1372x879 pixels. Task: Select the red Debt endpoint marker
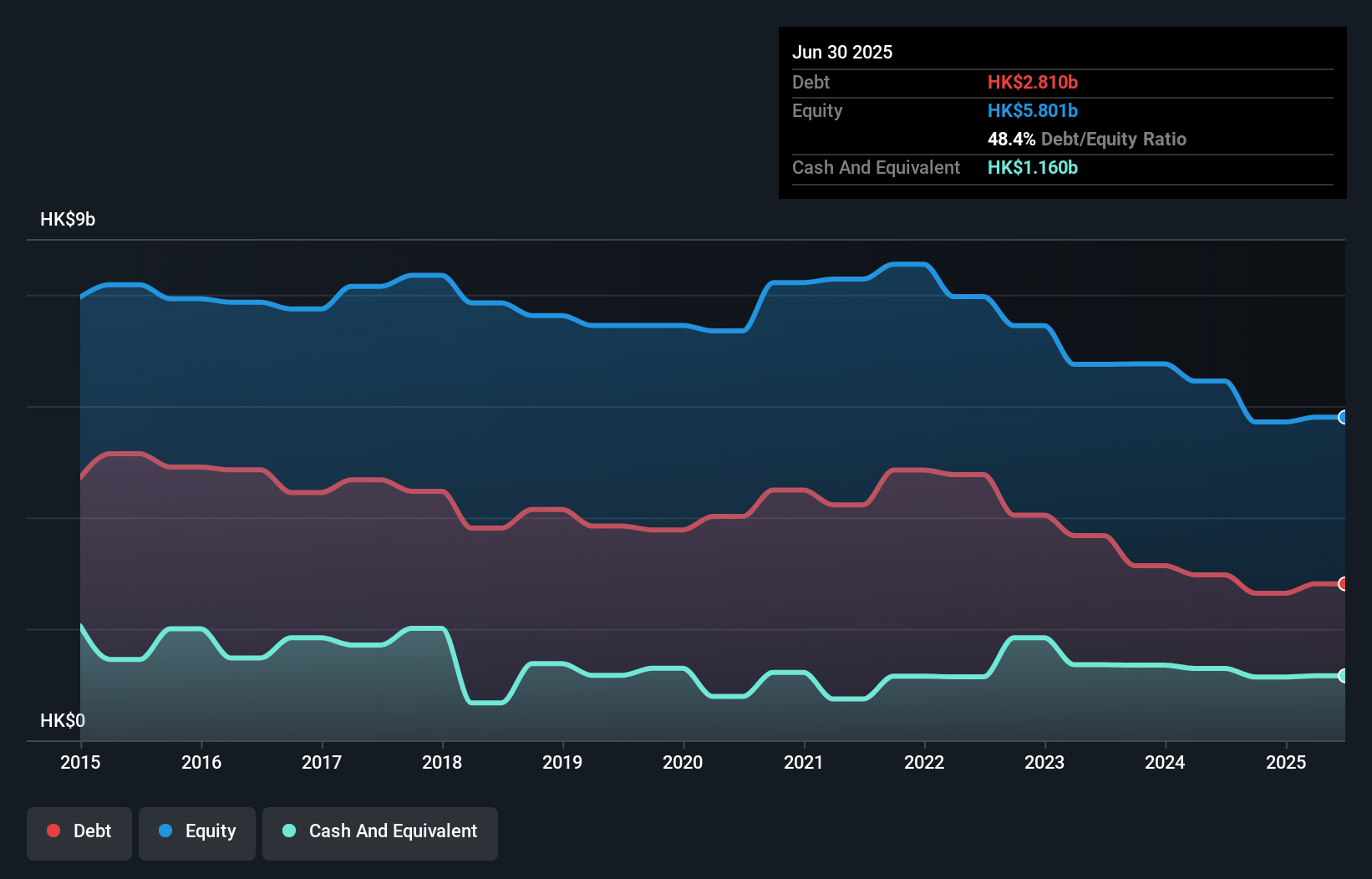(1343, 584)
